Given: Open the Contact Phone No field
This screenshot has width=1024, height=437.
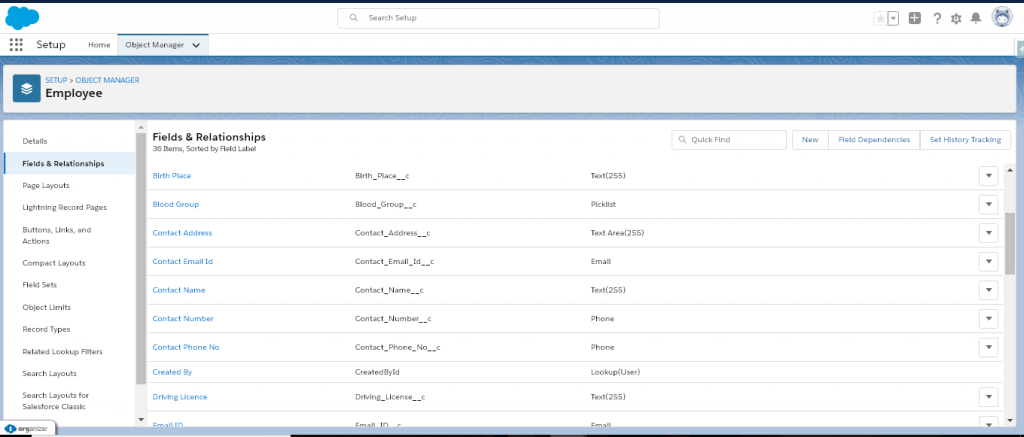Looking at the screenshot, I should (x=186, y=348).
